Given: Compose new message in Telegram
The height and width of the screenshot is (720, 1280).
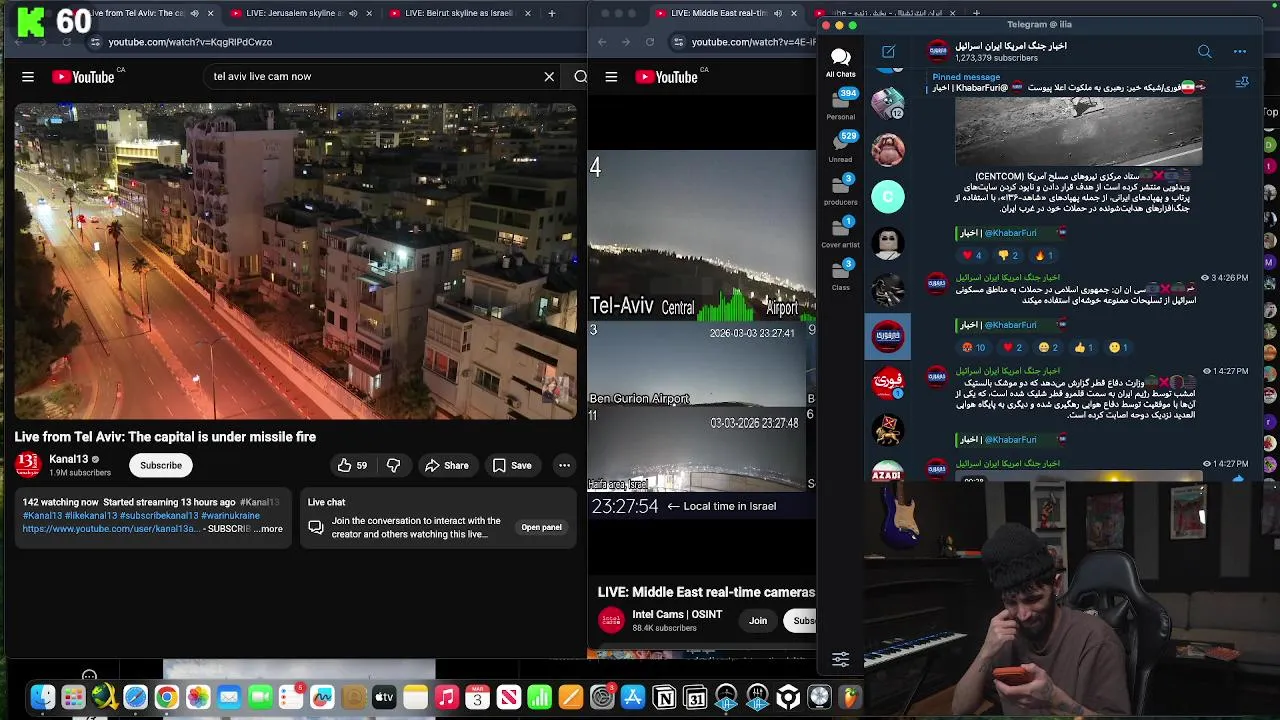Looking at the screenshot, I should coord(888,51).
